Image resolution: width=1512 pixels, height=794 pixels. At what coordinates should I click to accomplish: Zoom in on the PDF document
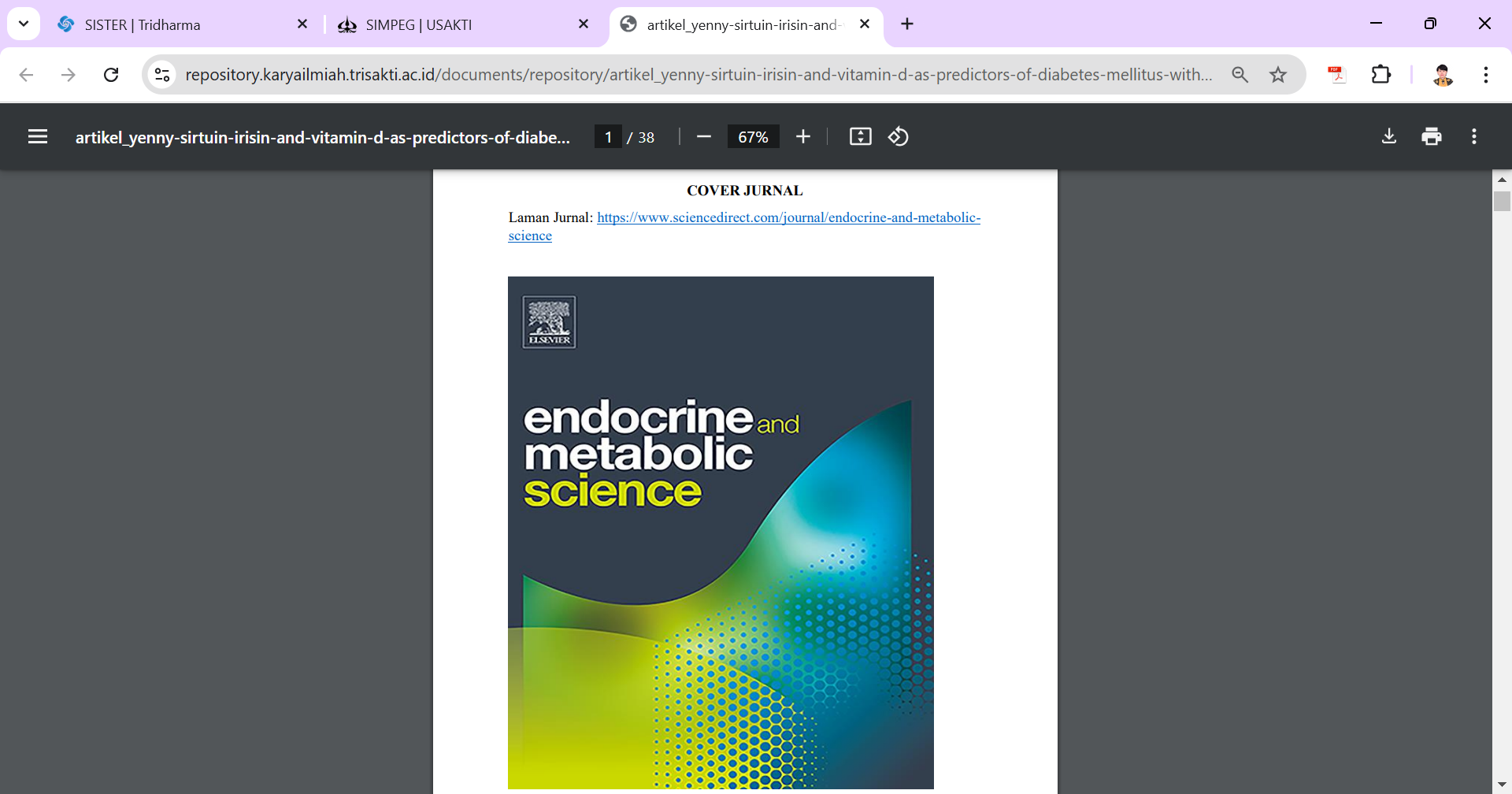click(x=802, y=137)
